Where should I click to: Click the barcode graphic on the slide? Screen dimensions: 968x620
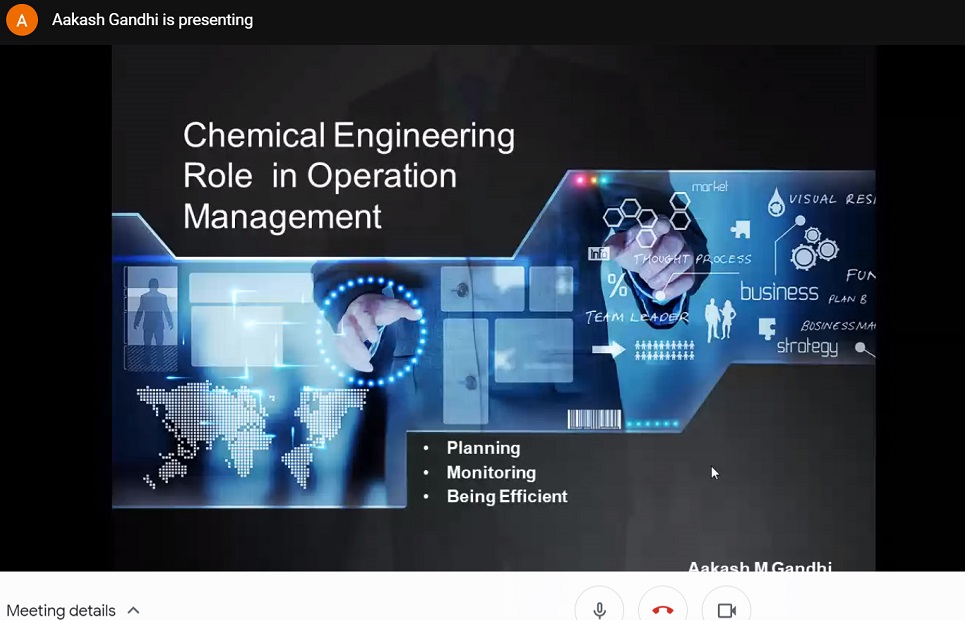[x=594, y=419]
